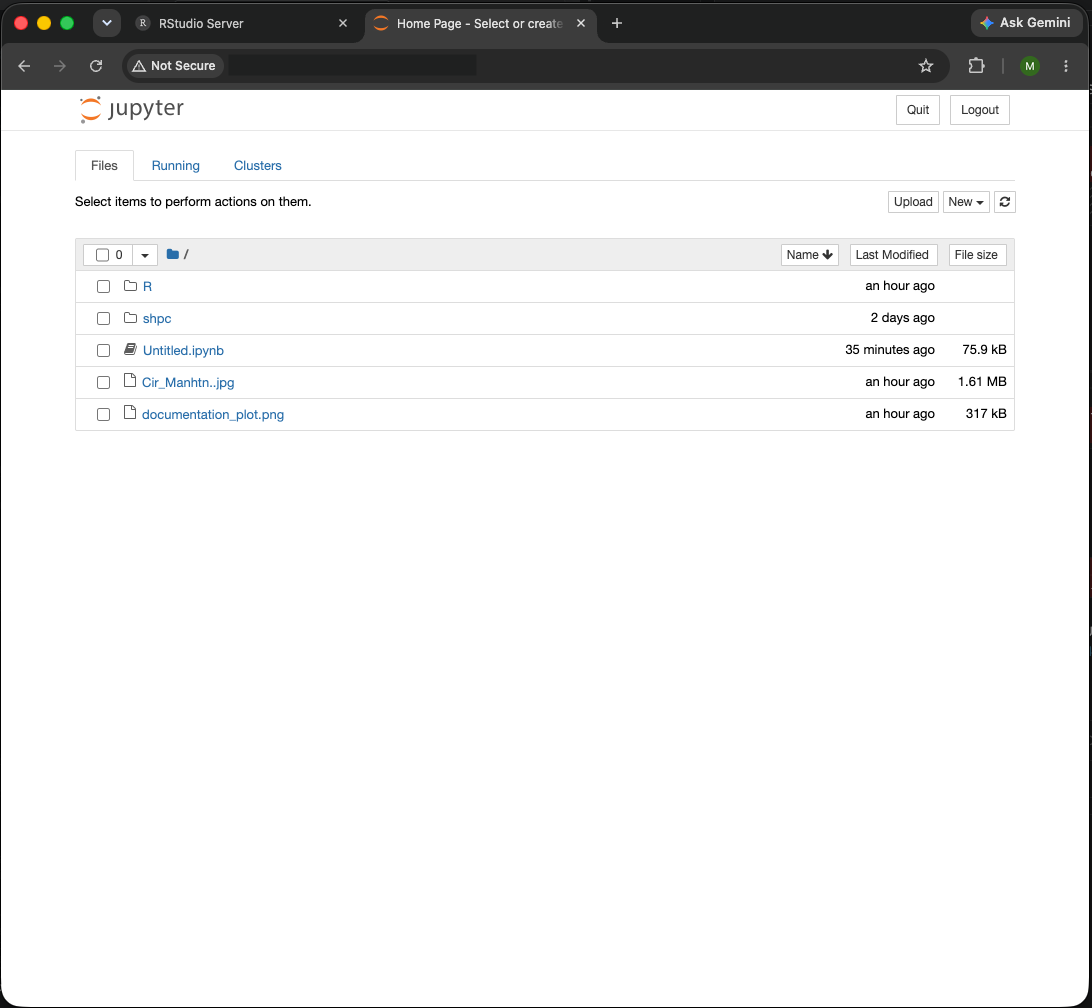
Task: Go forward in browser history
Action: (60, 65)
